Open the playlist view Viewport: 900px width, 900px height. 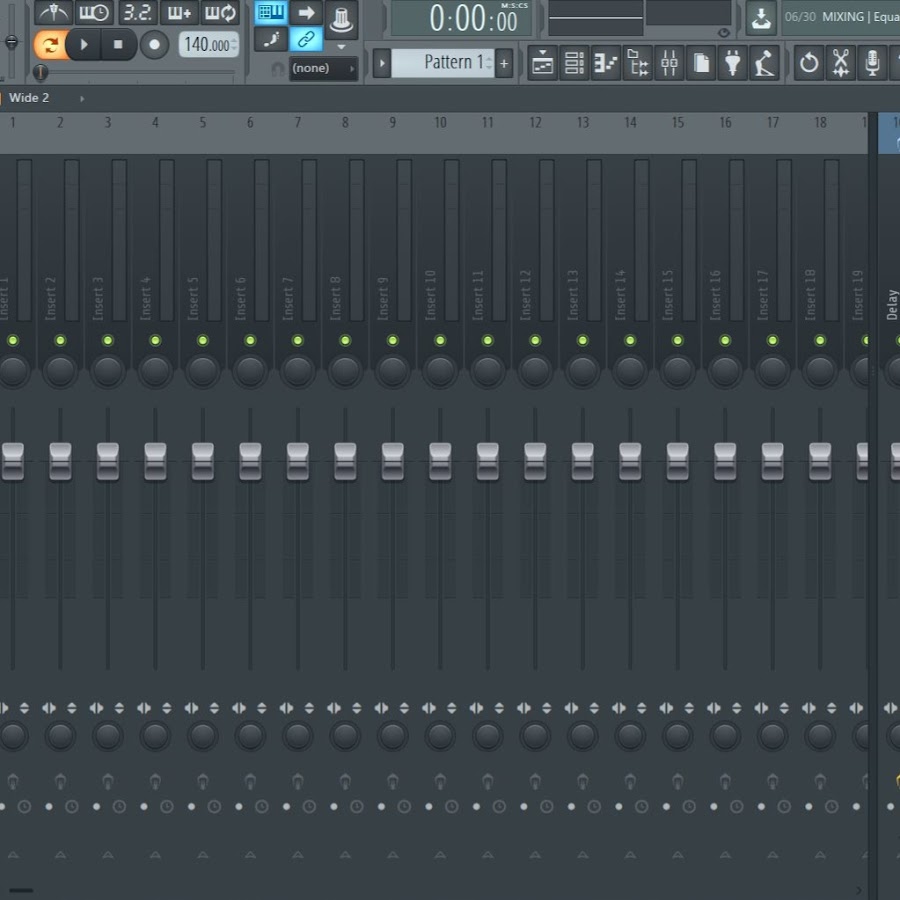[542, 63]
